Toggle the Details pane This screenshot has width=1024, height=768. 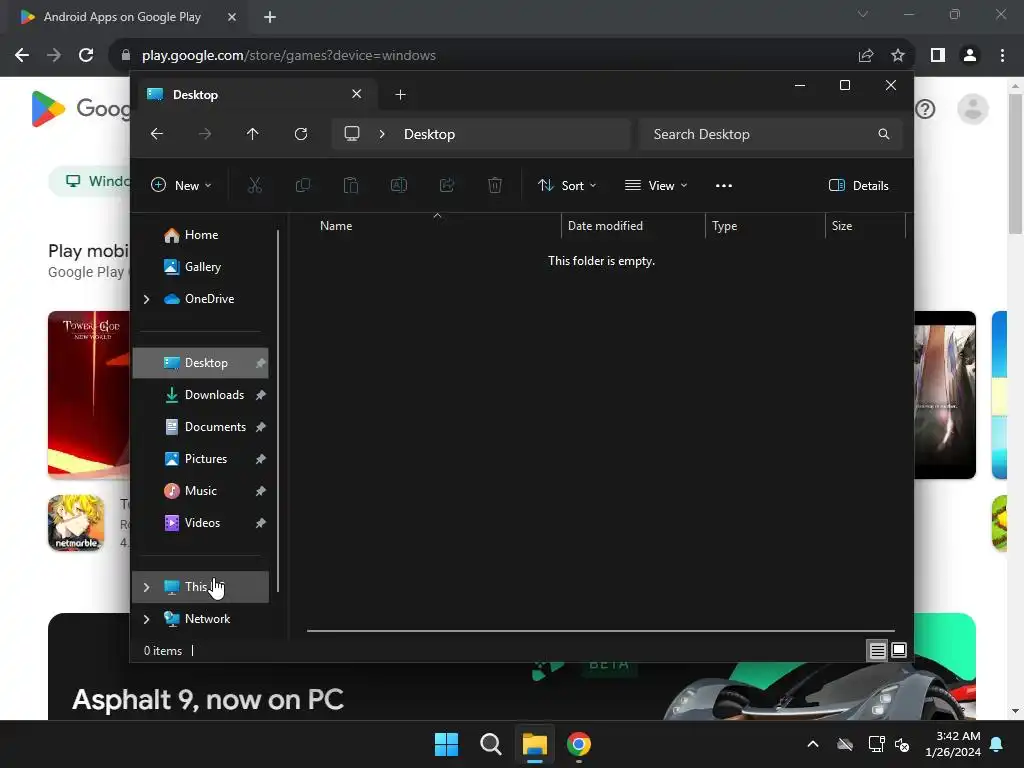pyautogui.click(x=858, y=185)
